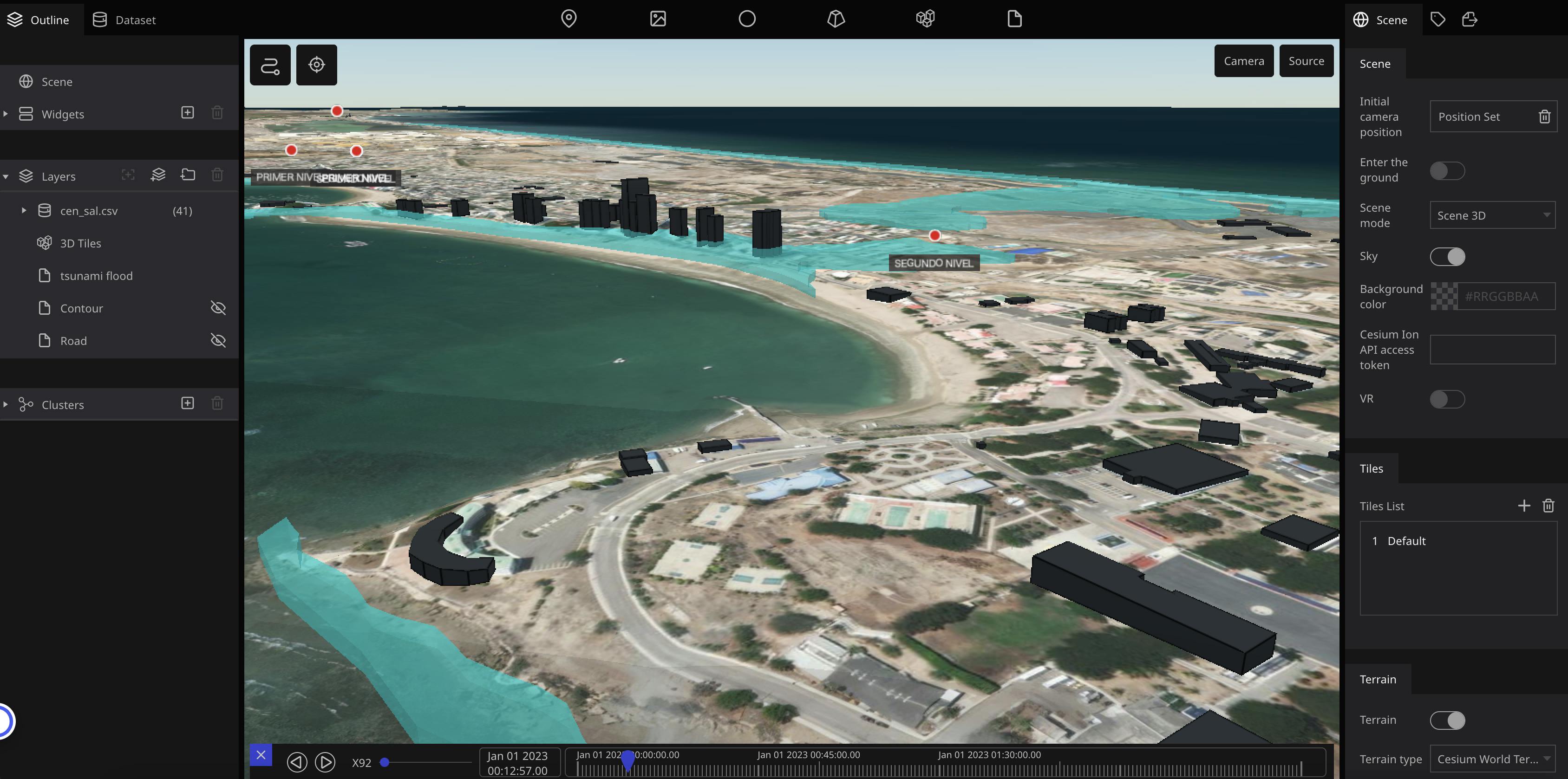1568x779 pixels.
Task: Open the Source view of the scene
Action: point(1306,60)
